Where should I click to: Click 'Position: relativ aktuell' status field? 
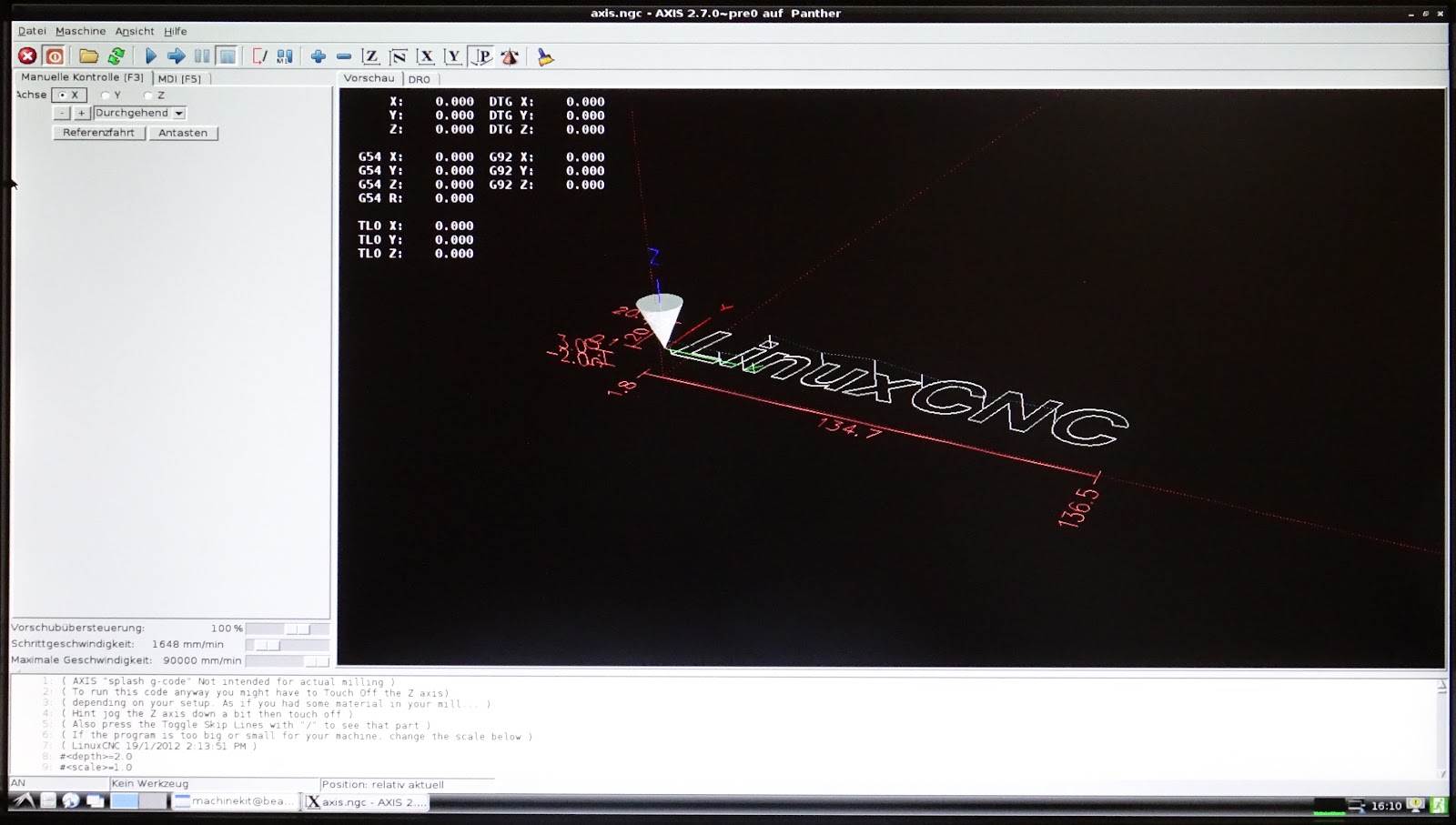point(407,784)
